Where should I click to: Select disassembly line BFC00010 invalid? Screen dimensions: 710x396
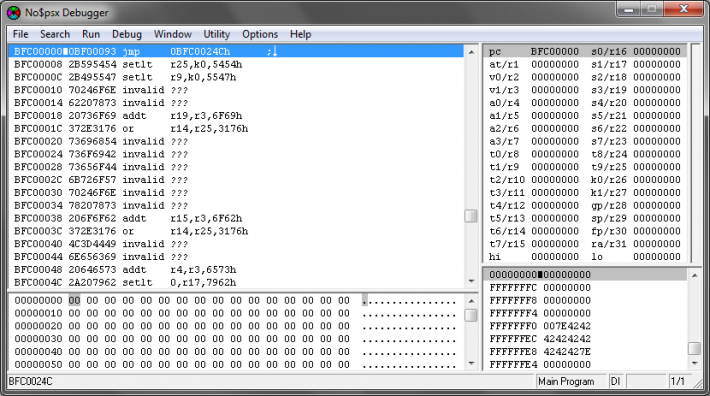(236, 90)
